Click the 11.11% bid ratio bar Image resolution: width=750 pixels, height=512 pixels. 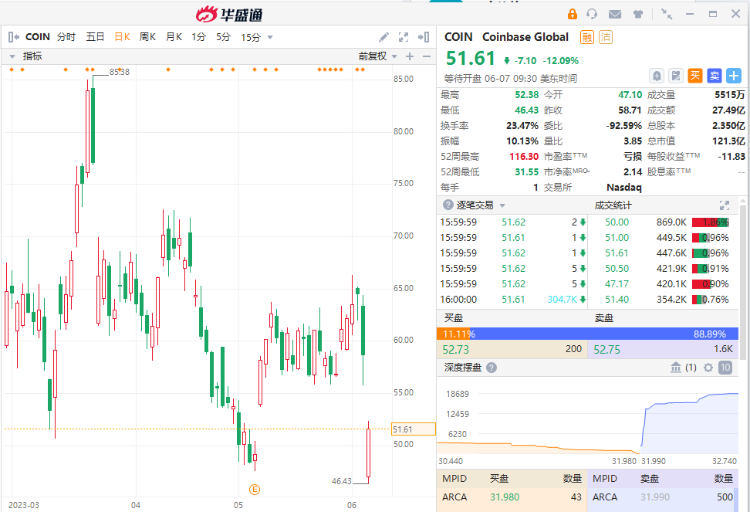(453, 334)
